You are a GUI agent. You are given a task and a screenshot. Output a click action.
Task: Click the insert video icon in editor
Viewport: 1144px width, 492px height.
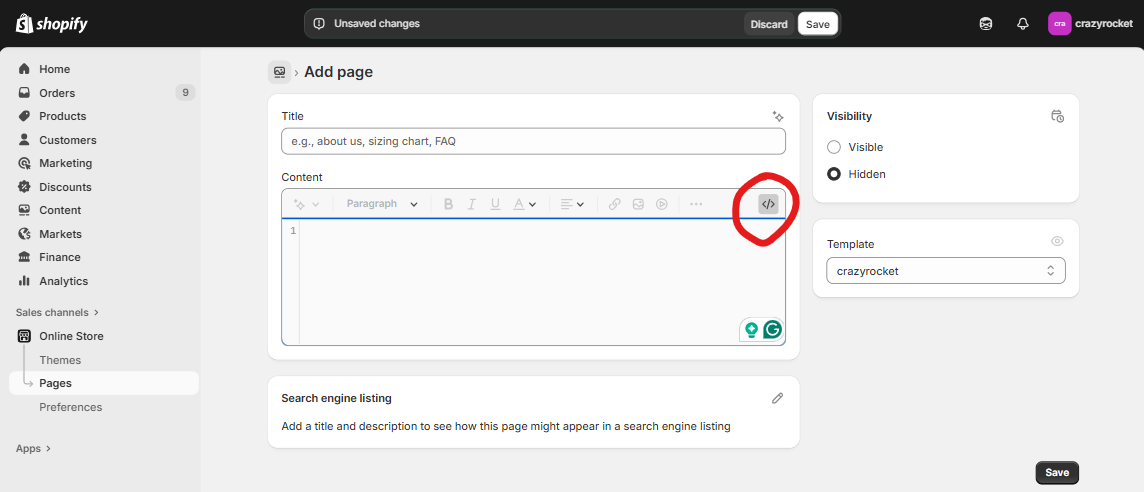[662, 204]
